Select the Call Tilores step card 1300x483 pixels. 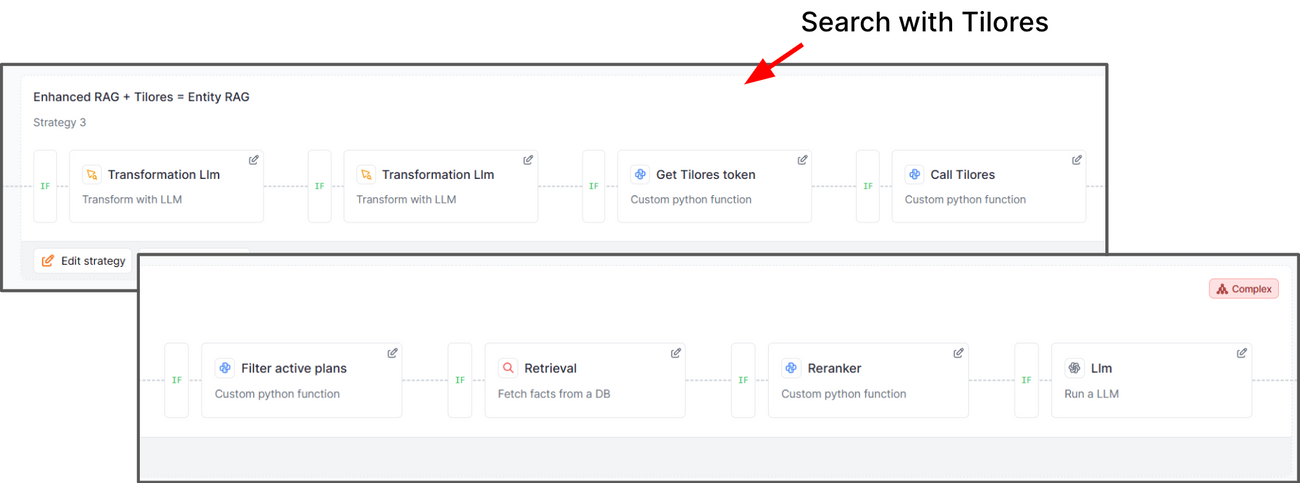(989, 186)
